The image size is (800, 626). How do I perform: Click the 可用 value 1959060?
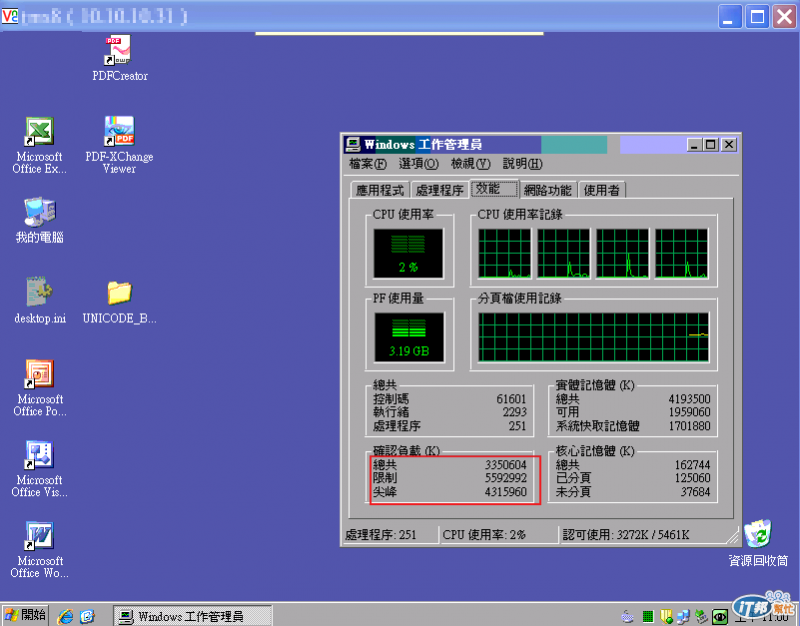pyautogui.click(x=689, y=412)
